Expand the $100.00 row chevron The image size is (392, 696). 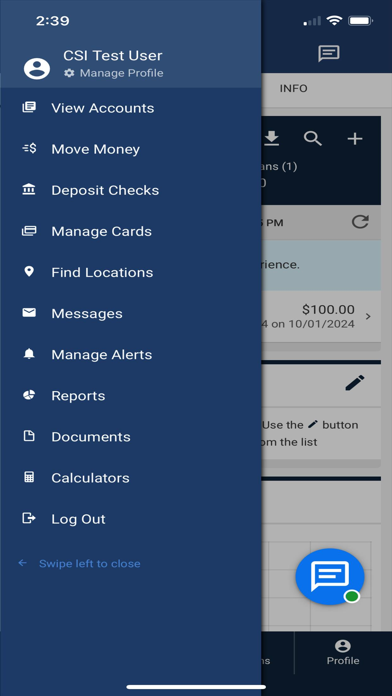click(x=368, y=316)
